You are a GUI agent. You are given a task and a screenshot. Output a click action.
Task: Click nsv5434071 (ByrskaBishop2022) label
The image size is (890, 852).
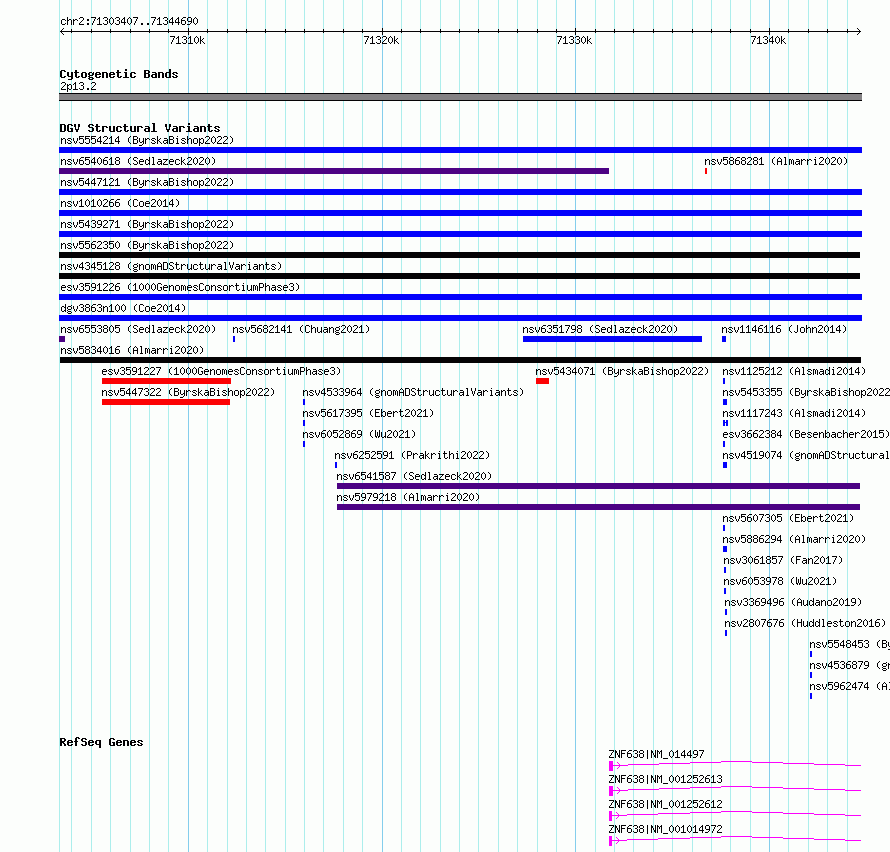pyautogui.click(x=622, y=371)
